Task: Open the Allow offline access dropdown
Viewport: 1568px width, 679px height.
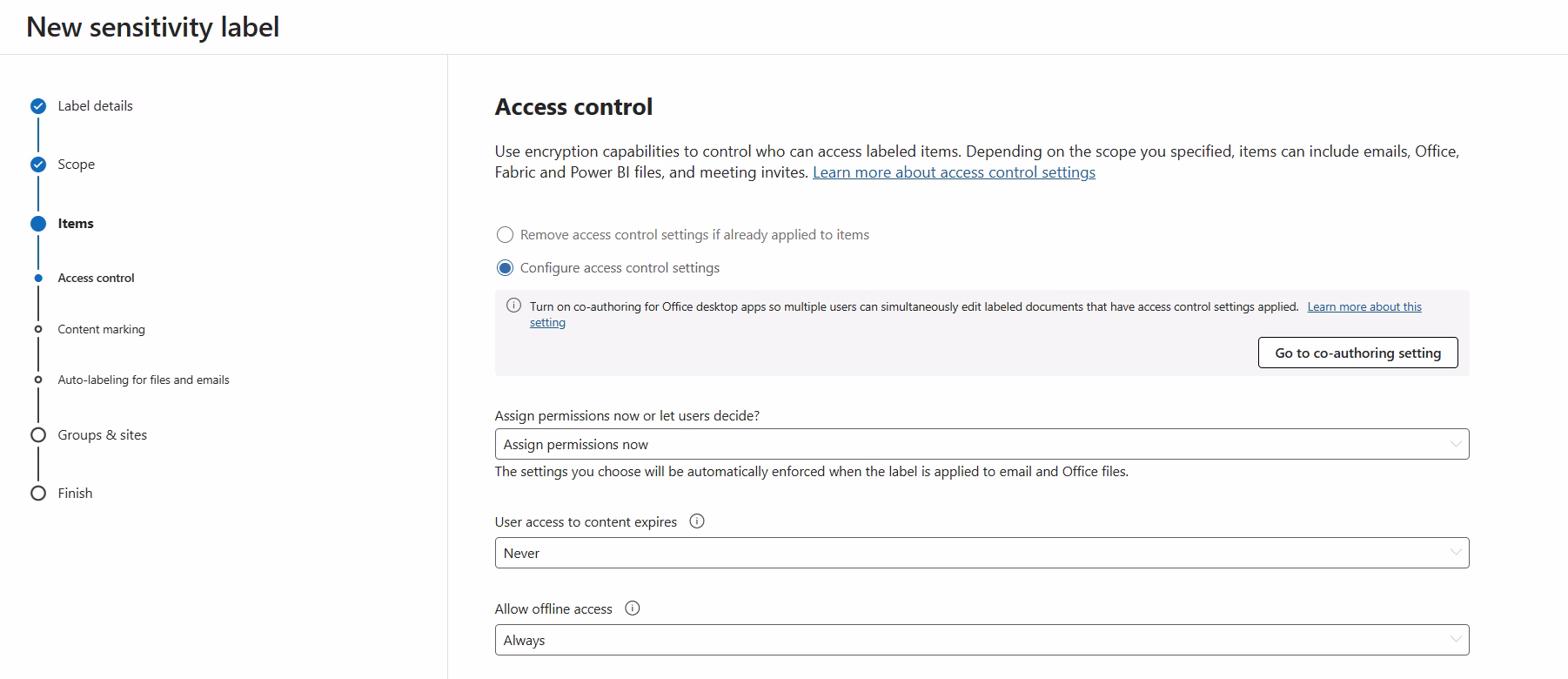Action: tap(982, 640)
